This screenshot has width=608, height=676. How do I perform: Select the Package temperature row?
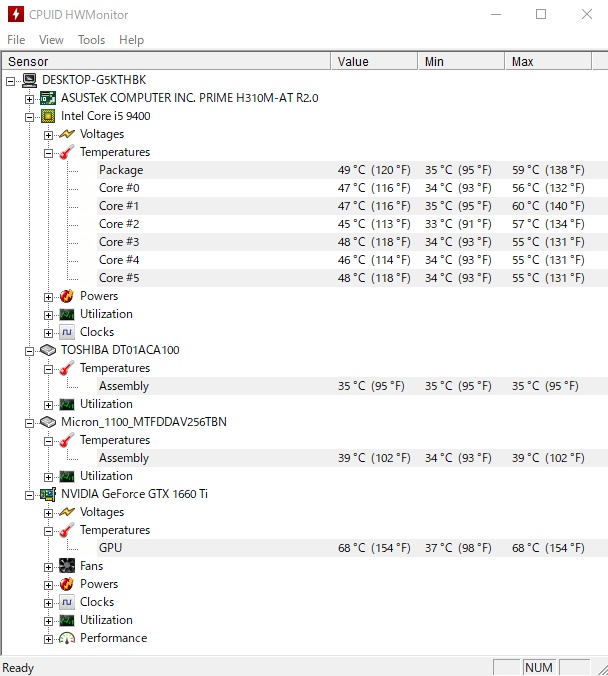[x=352, y=170]
